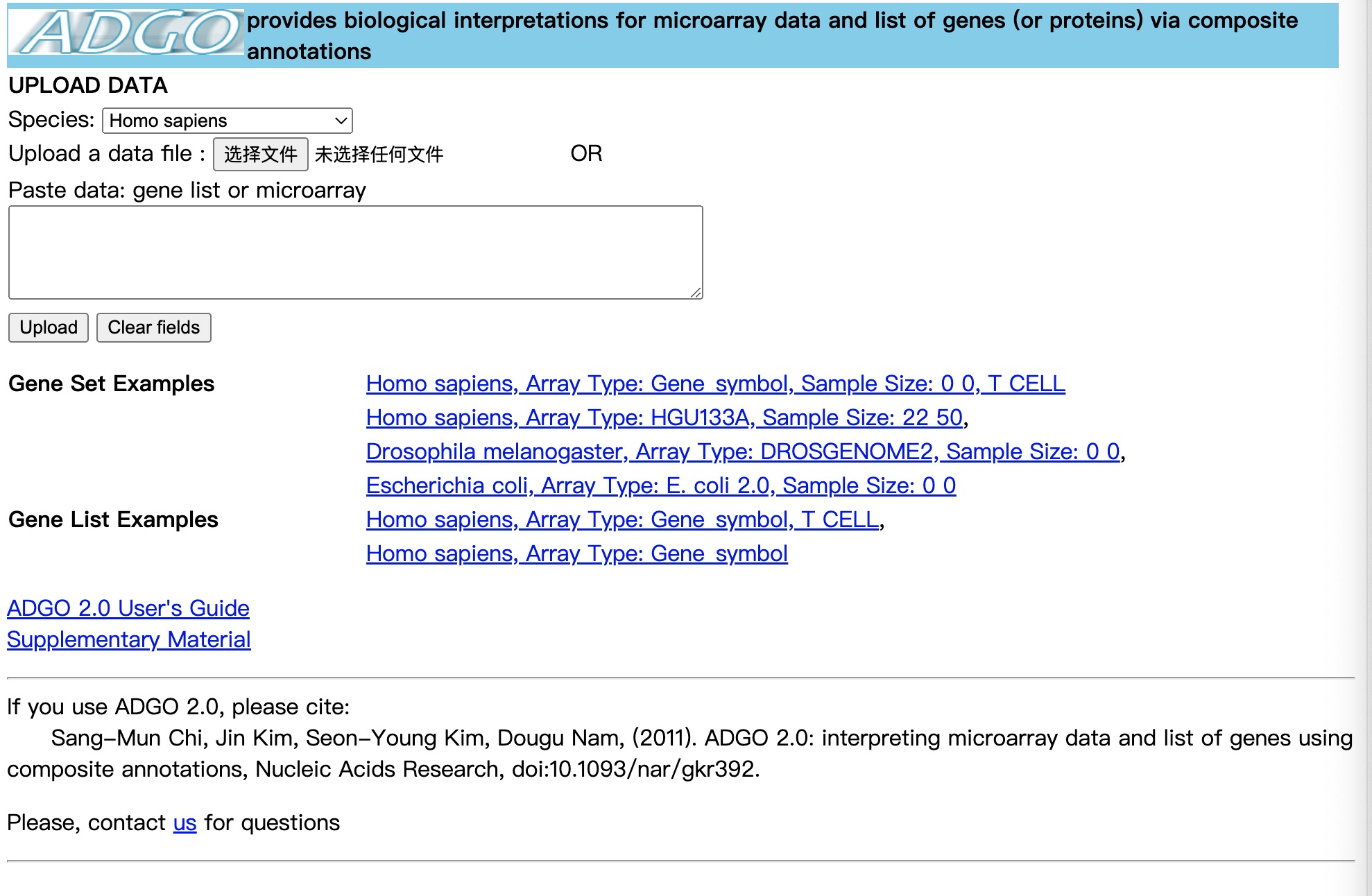
Task: Click the no file selected text
Action: [379, 155]
